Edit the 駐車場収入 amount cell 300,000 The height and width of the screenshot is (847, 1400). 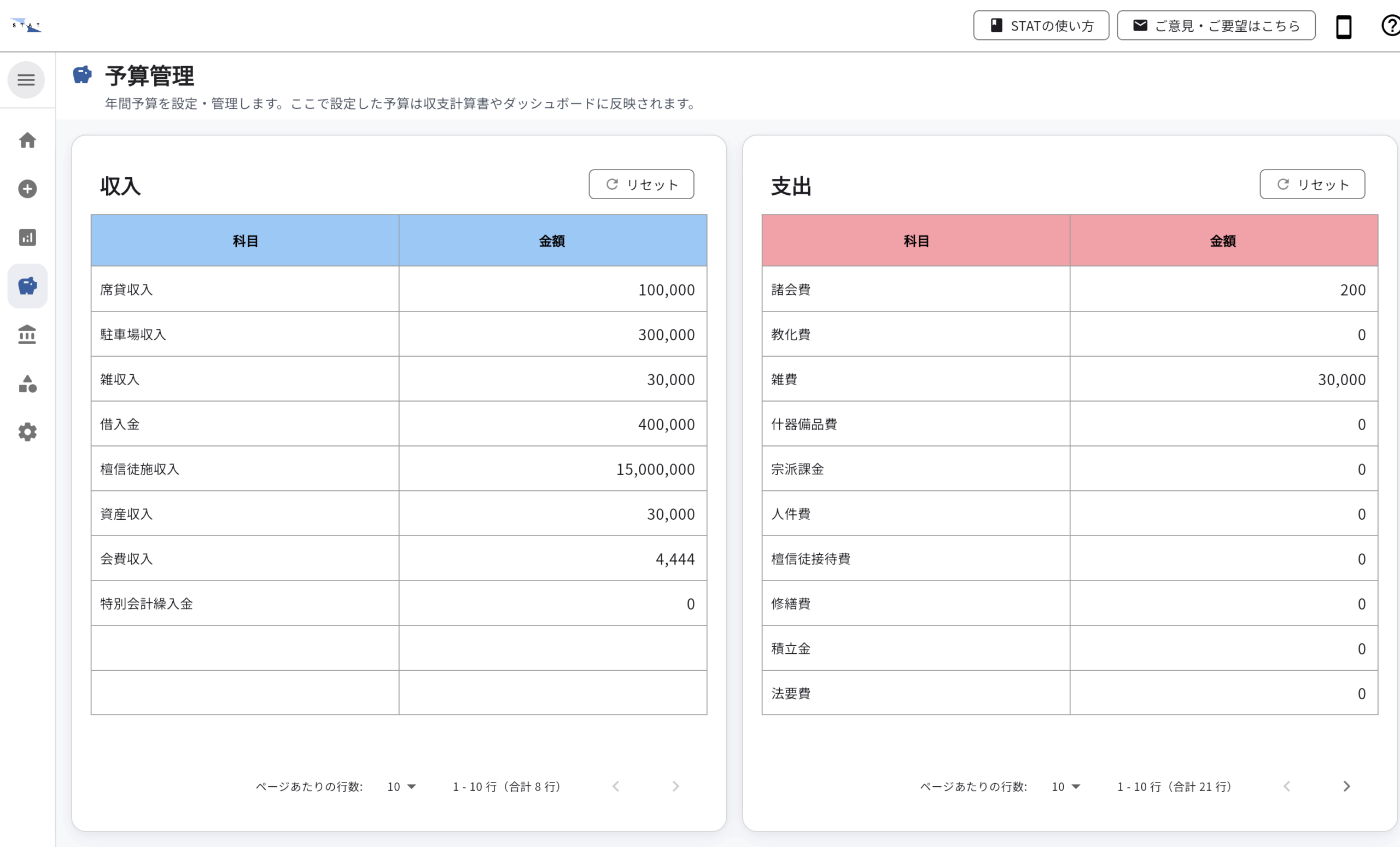click(x=552, y=334)
